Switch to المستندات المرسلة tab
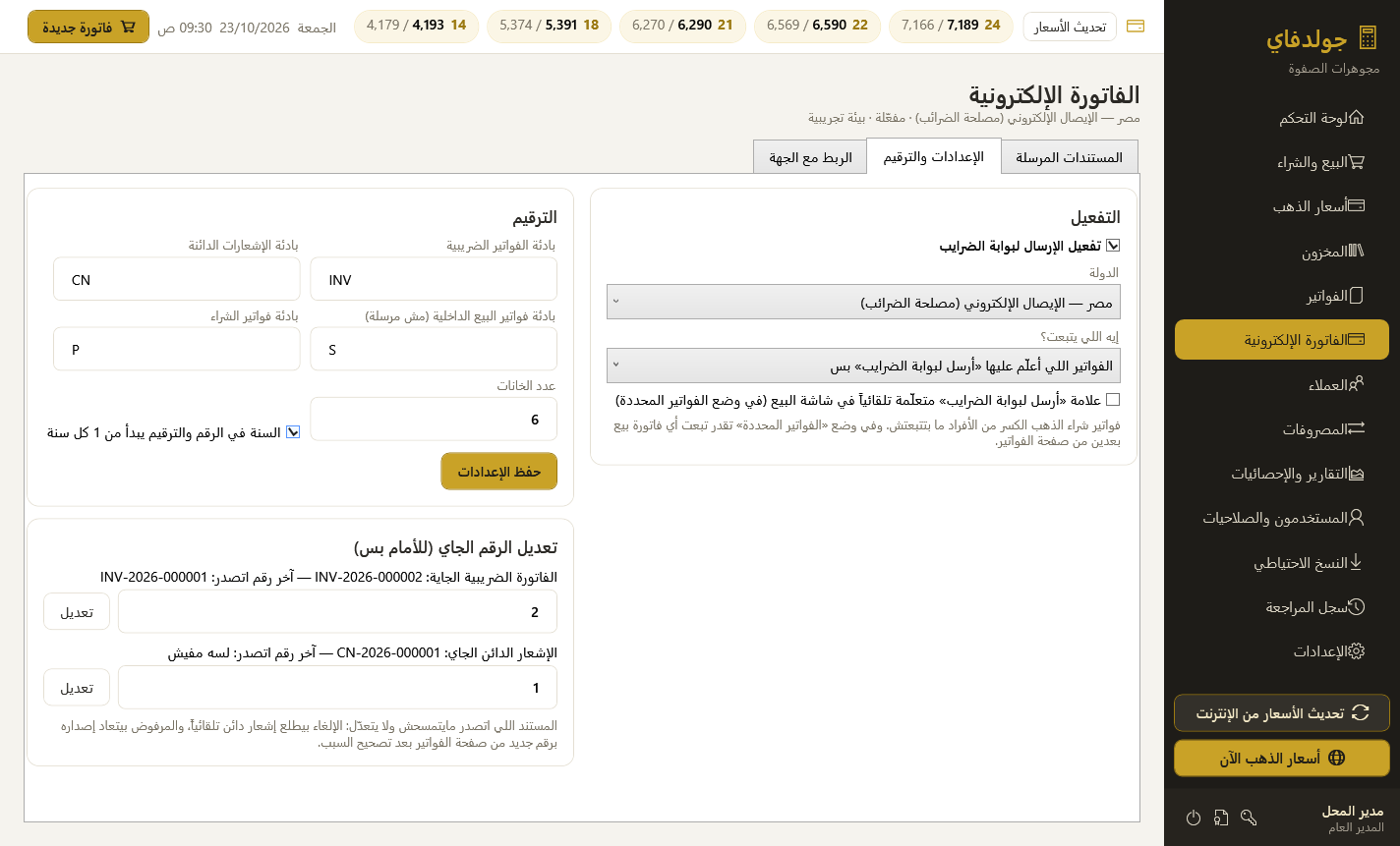This screenshot has width=1400, height=846. pyautogui.click(x=1069, y=157)
